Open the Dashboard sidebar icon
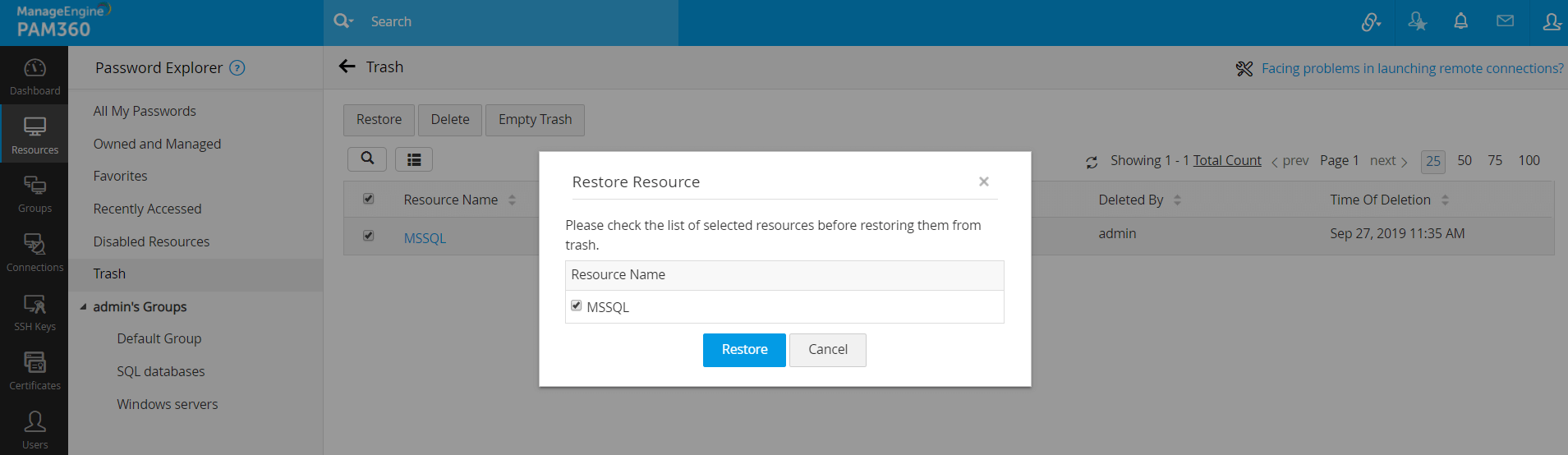Image resolution: width=1568 pixels, height=455 pixels. [x=34, y=76]
